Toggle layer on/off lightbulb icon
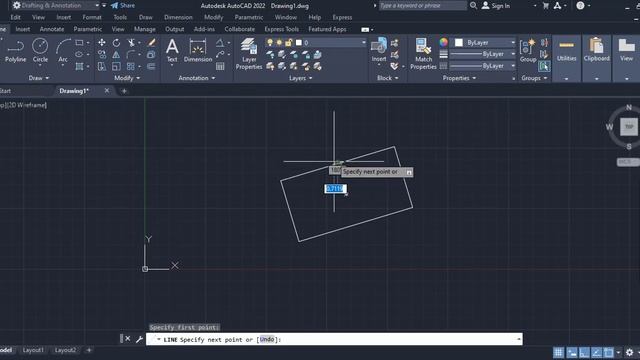Viewport: 640px width, 360px height. [270, 42]
